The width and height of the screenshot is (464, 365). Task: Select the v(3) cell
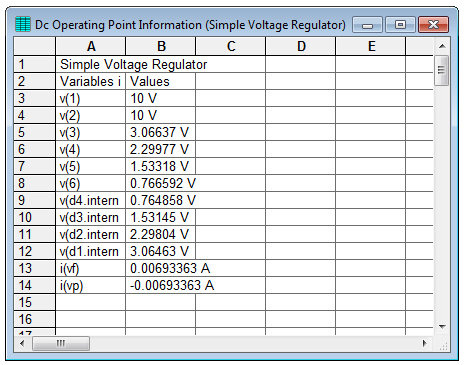(91, 132)
